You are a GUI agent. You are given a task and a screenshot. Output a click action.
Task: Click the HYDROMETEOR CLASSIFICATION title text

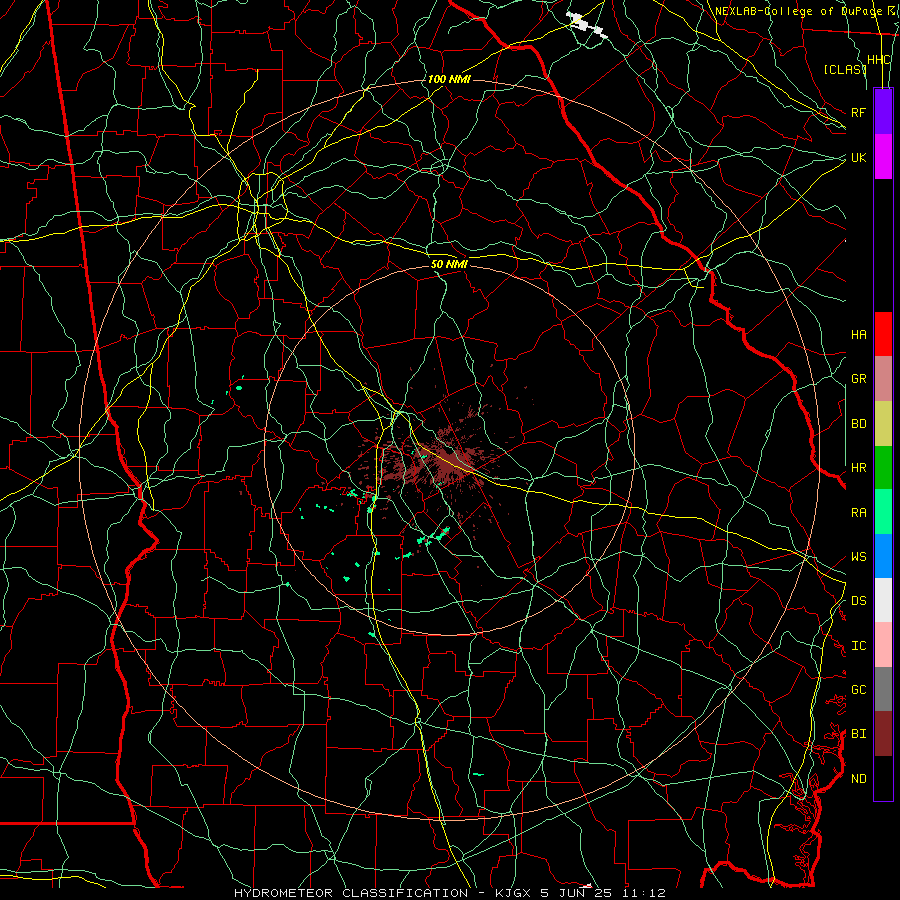[x=351, y=893]
